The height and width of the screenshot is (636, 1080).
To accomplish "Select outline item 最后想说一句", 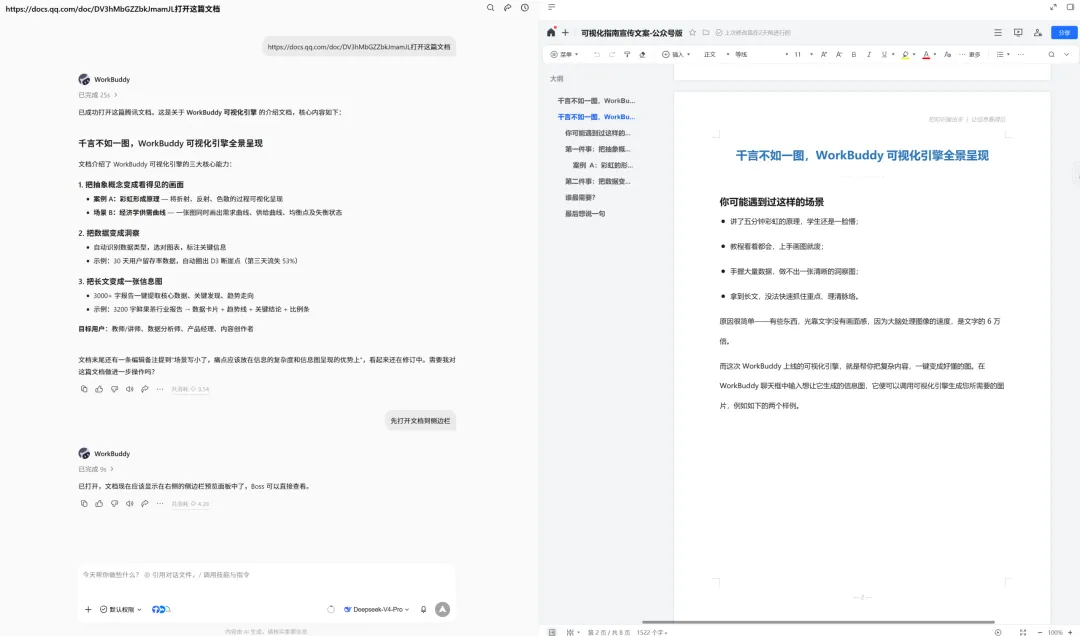I will click(x=585, y=214).
